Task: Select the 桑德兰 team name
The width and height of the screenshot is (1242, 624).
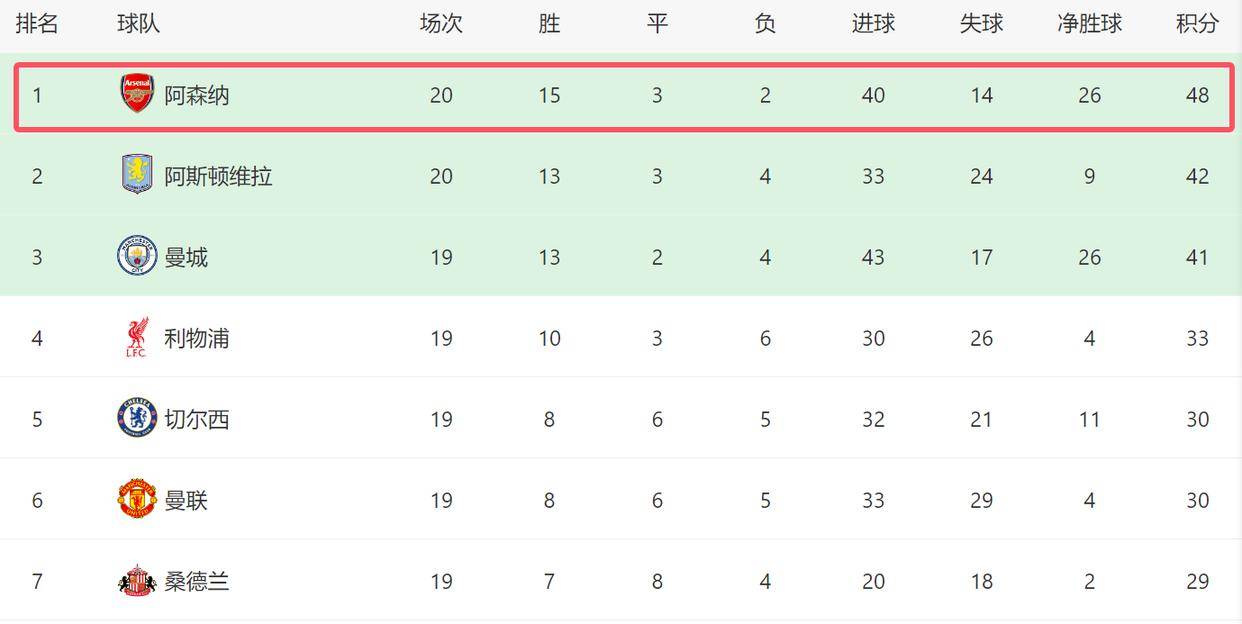Action: pyautogui.click(x=197, y=581)
